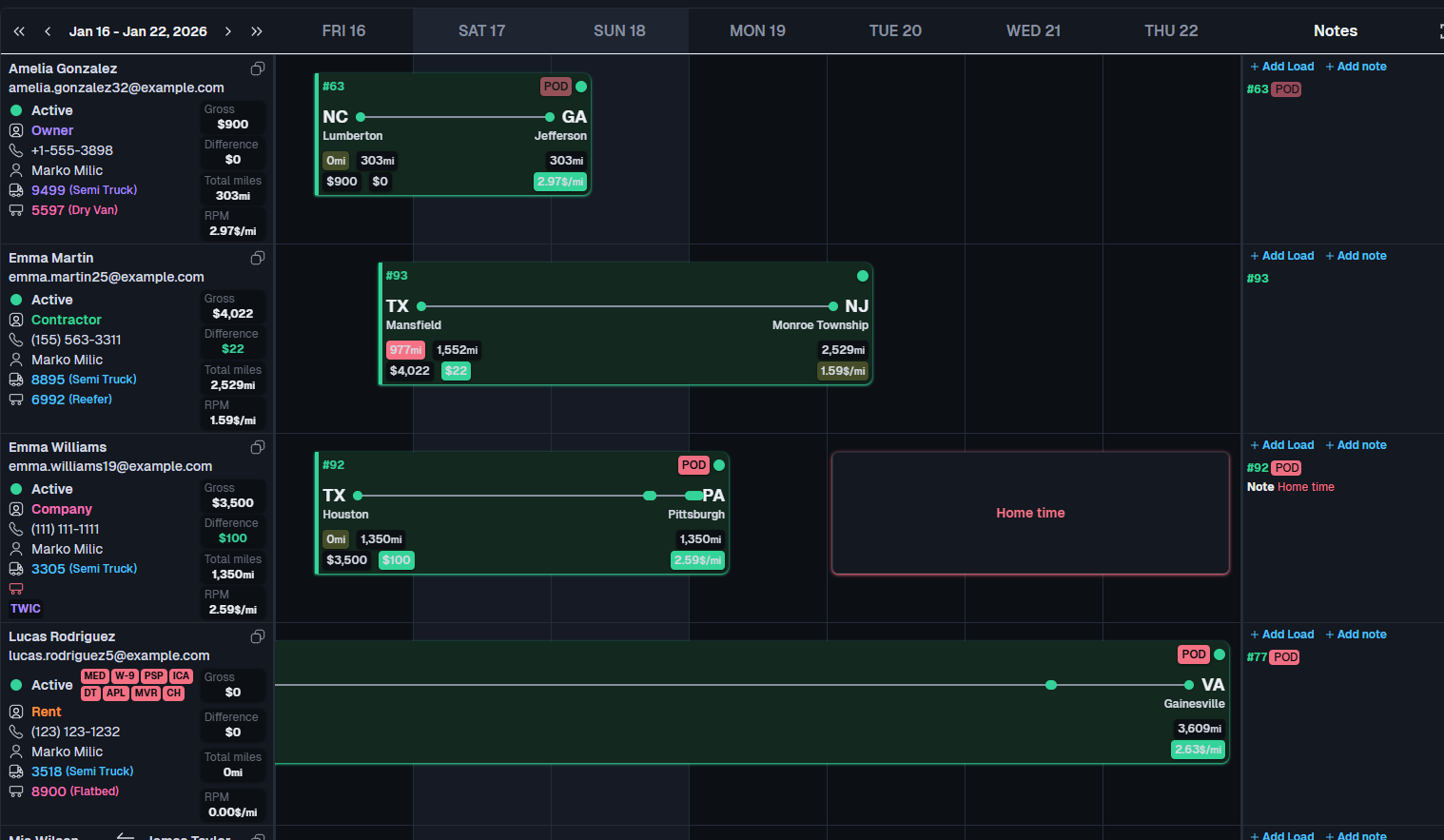Add note for Emma Williams row
The width and height of the screenshot is (1444, 840).
click(1356, 445)
